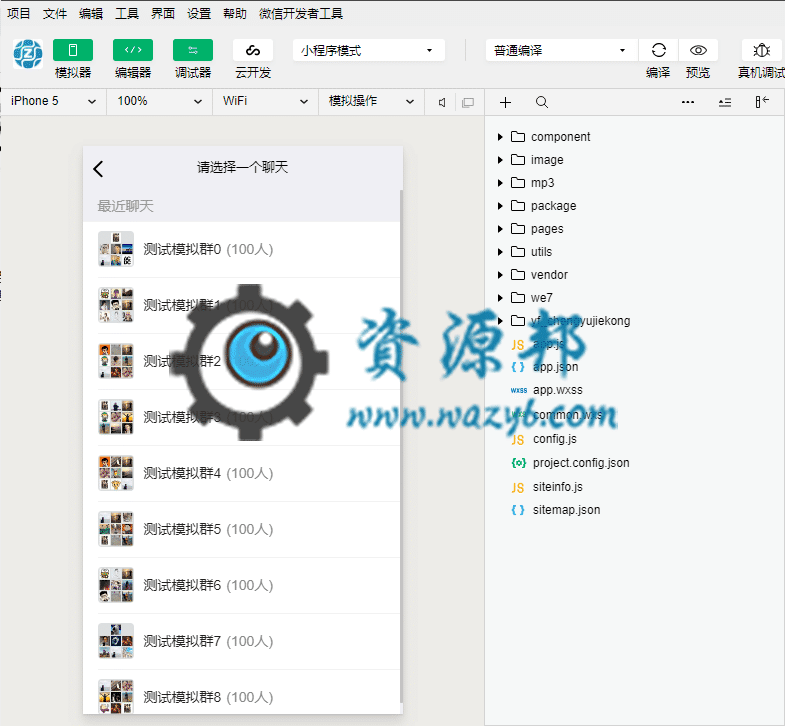Screen dimensions: 785x726
Task: Click the hide file panel icon
Action: (x=761, y=102)
